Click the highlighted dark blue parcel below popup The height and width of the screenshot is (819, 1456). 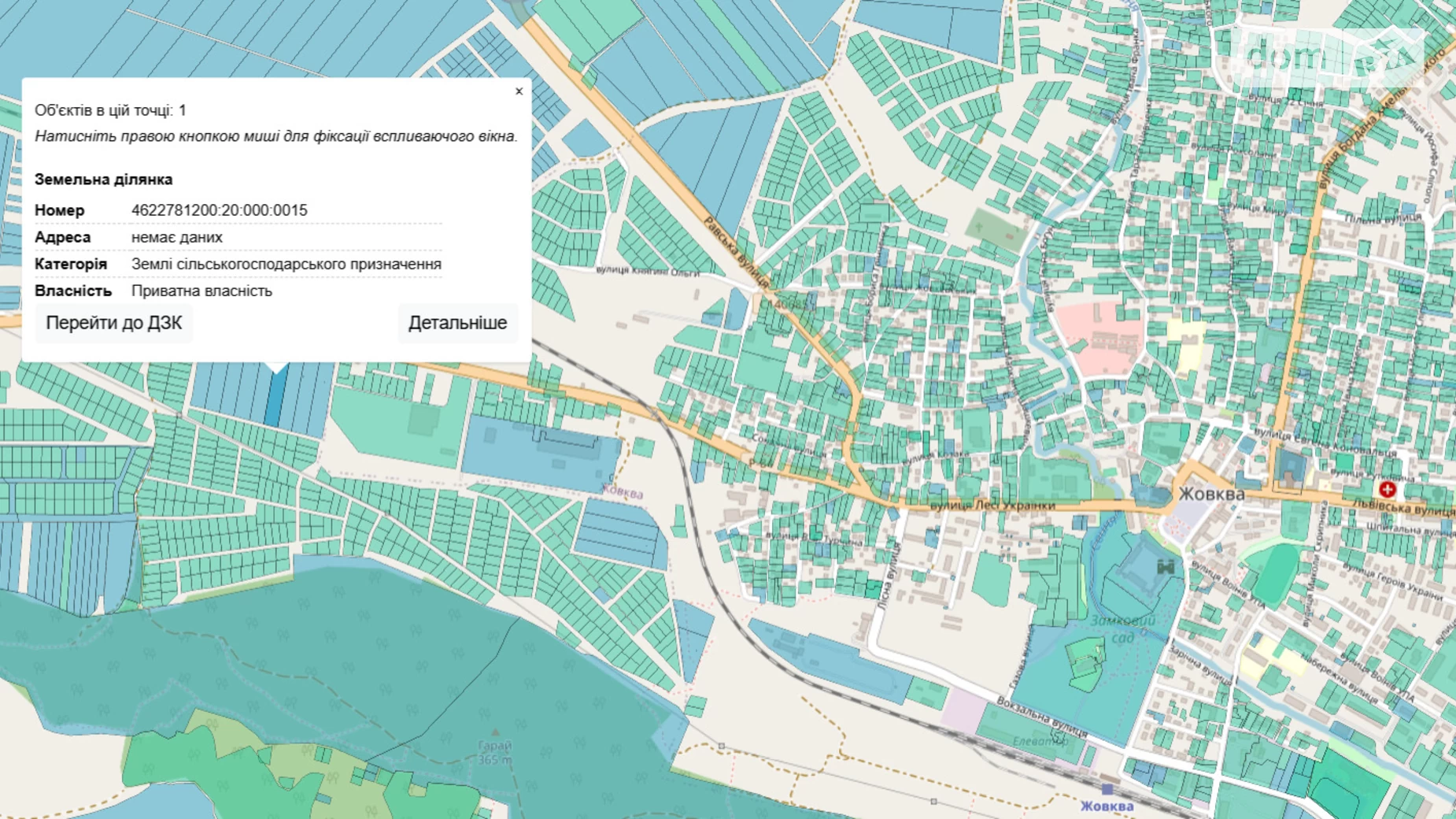pyautogui.click(x=275, y=398)
